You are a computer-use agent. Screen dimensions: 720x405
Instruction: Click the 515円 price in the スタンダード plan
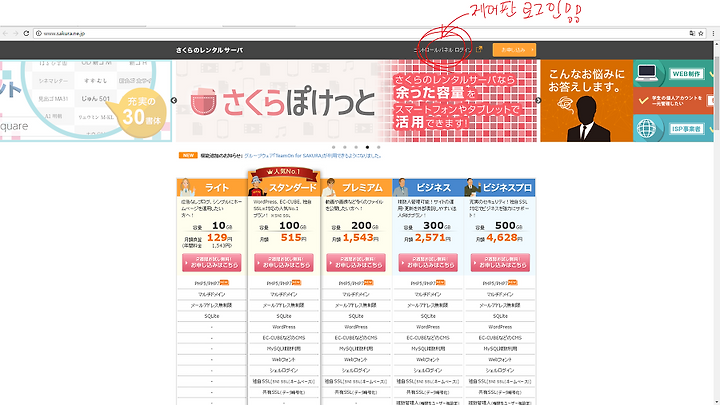click(293, 238)
